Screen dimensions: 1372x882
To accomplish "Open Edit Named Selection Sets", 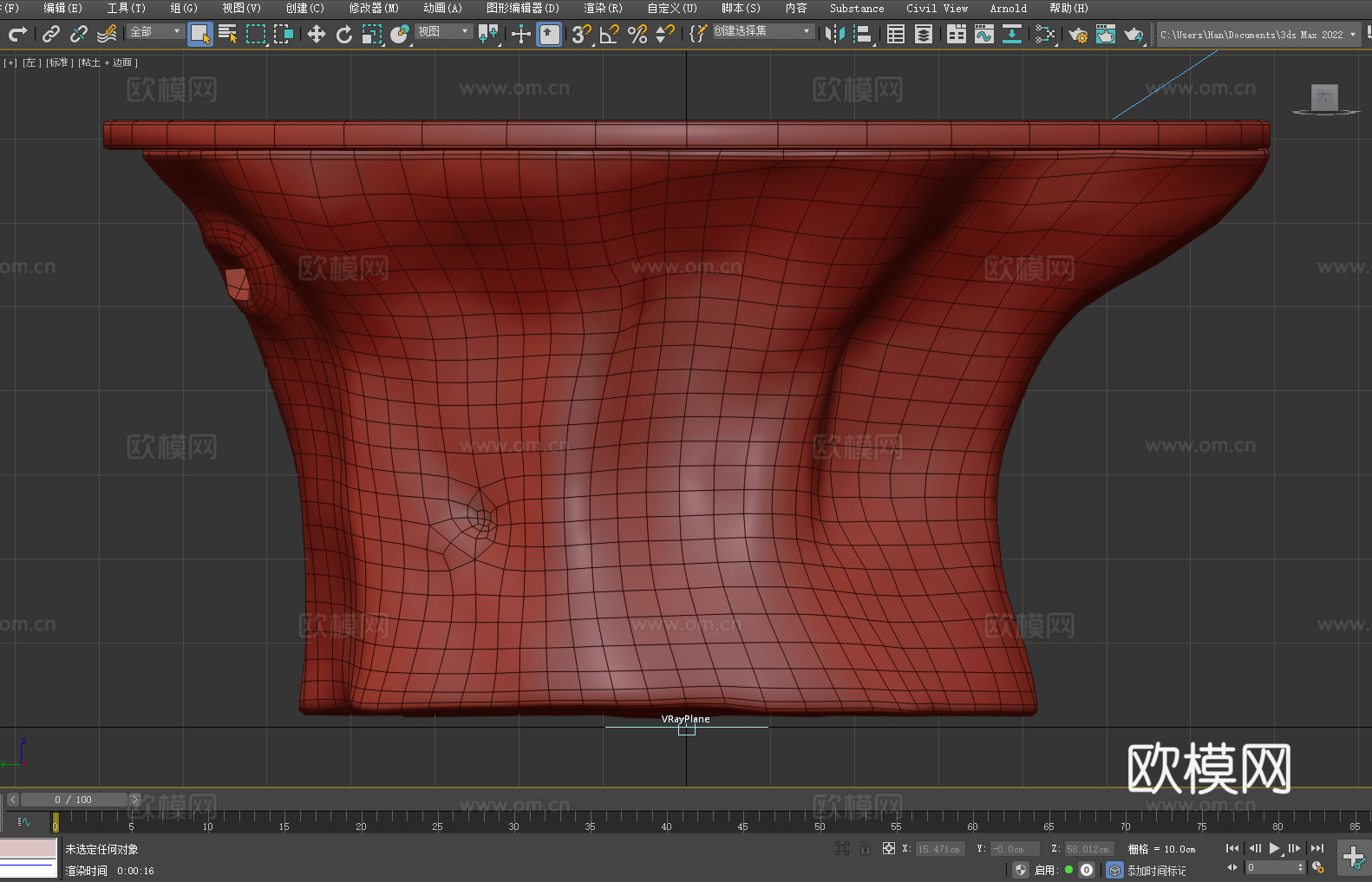I will 698,34.
